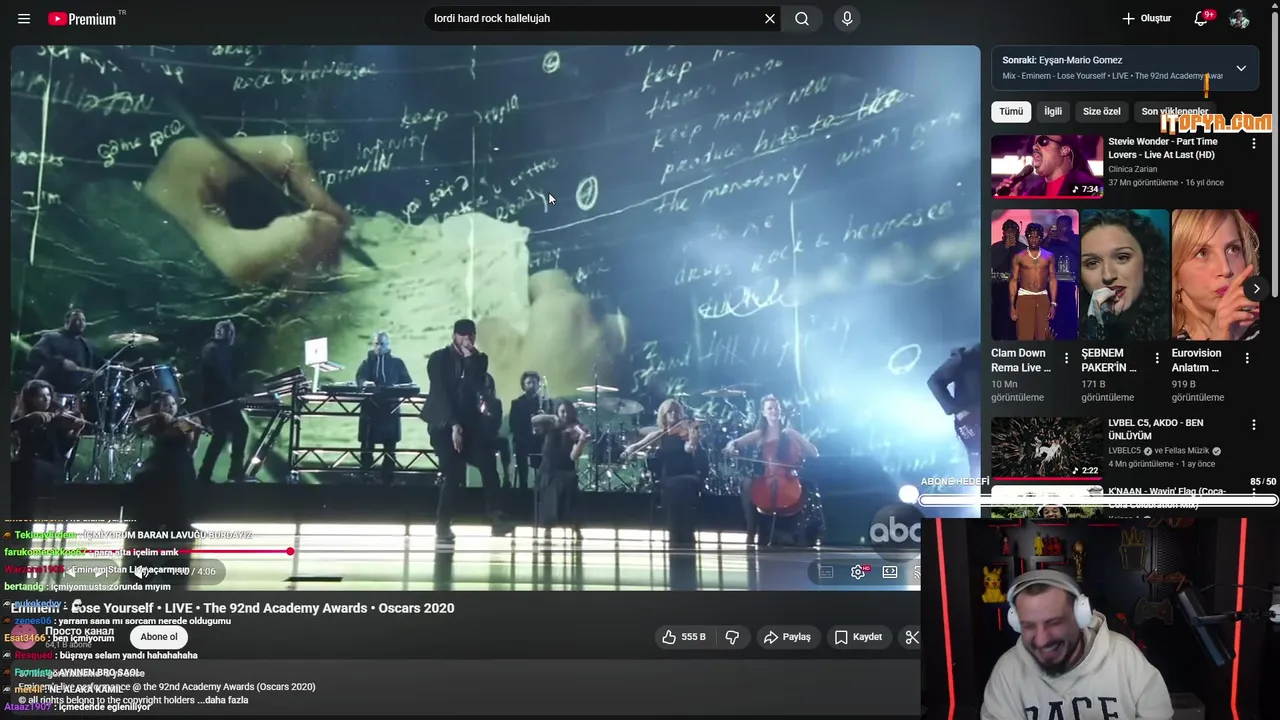Open player settings gear
The height and width of the screenshot is (720, 1280).
tap(858, 572)
